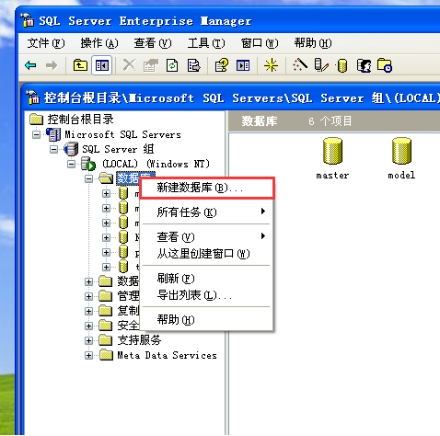This screenshot has height=436, width=440.
Task: Open 所有任务(K) submenu in context menu
Action: (207, 212)
